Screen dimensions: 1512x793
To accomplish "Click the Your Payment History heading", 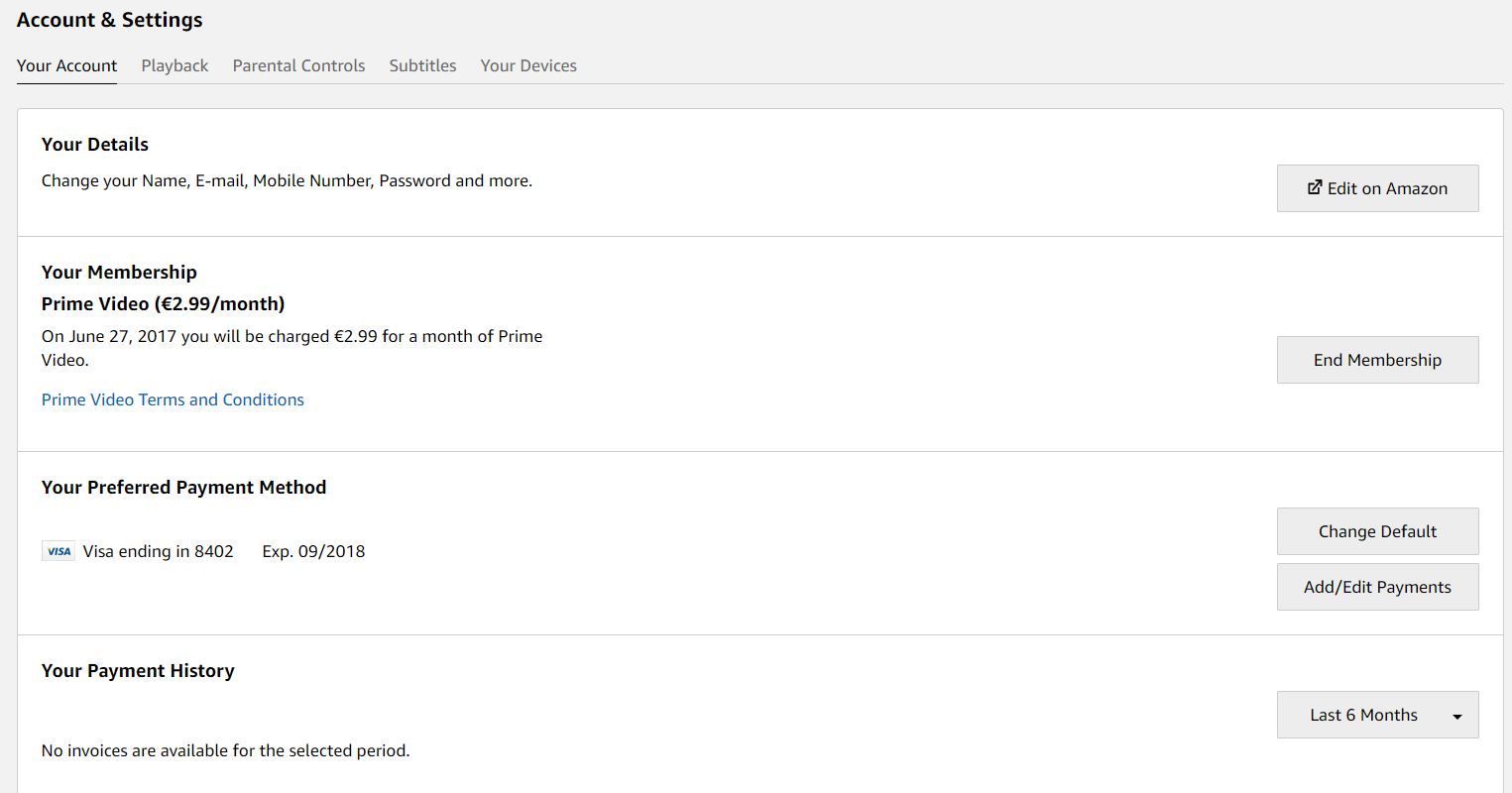I will [x=138, y=670].
